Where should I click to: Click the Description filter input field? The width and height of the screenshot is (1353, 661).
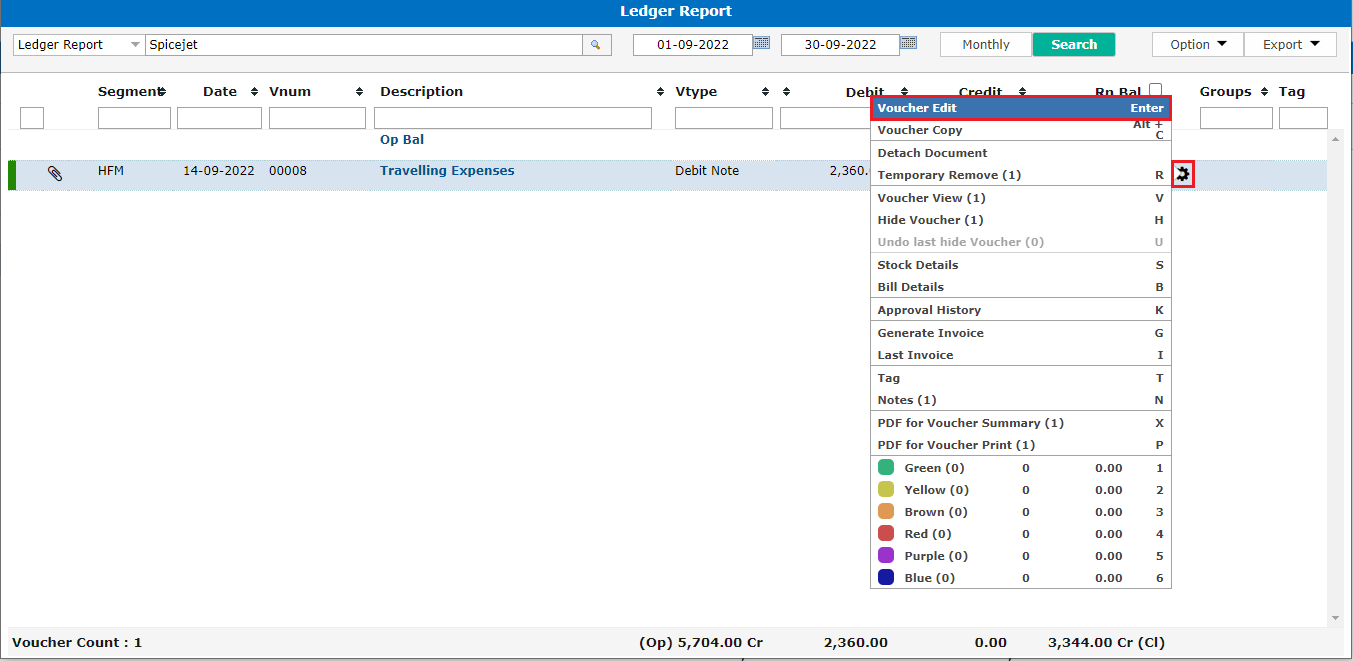point(512,118)
